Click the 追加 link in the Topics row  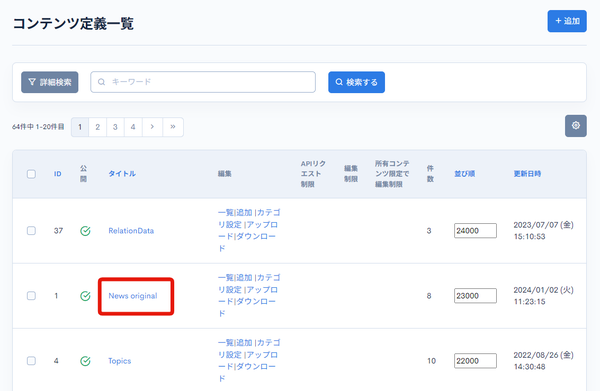[244, 342]
